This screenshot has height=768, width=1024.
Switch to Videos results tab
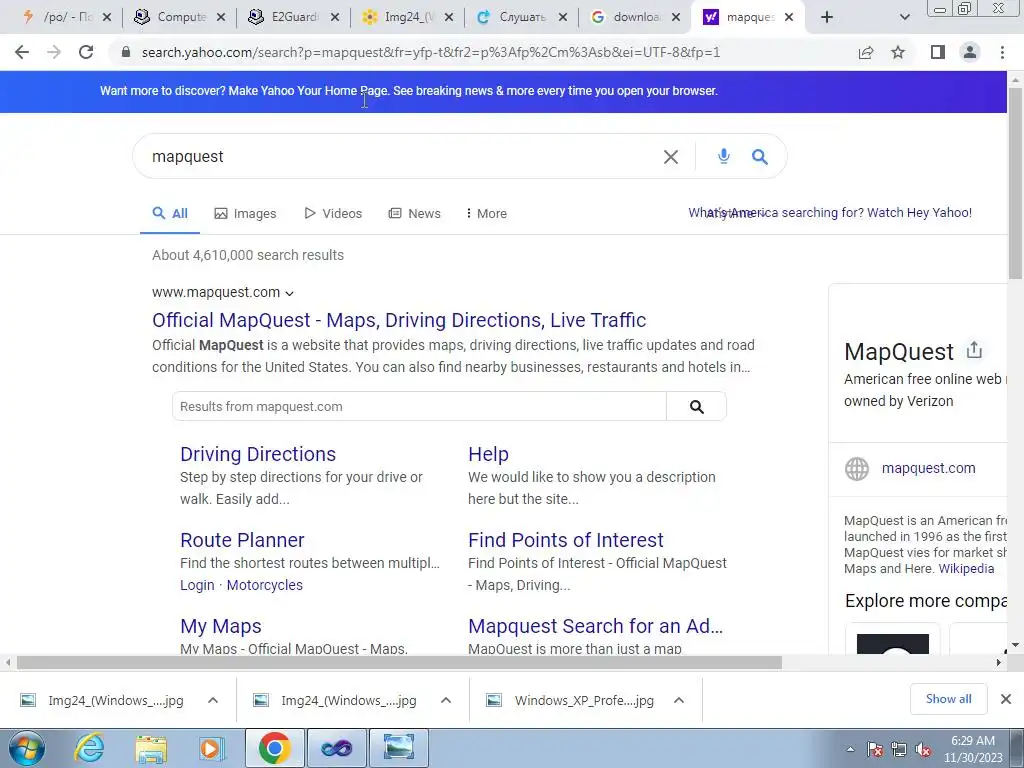click(x=333, y=214)
